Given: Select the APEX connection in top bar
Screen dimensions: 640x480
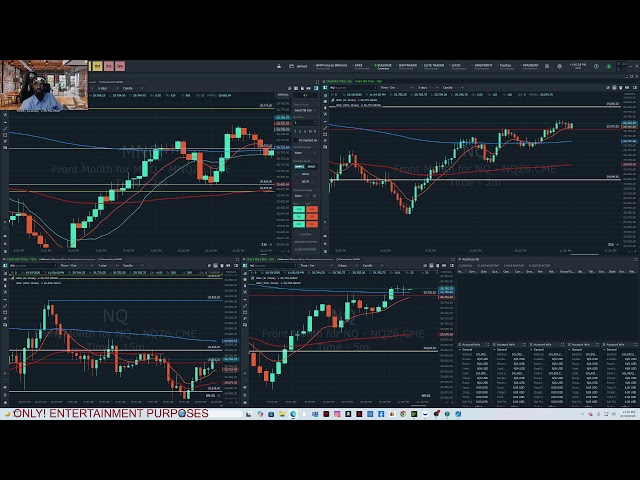Looking at the screenshot, I should (360, 66).
